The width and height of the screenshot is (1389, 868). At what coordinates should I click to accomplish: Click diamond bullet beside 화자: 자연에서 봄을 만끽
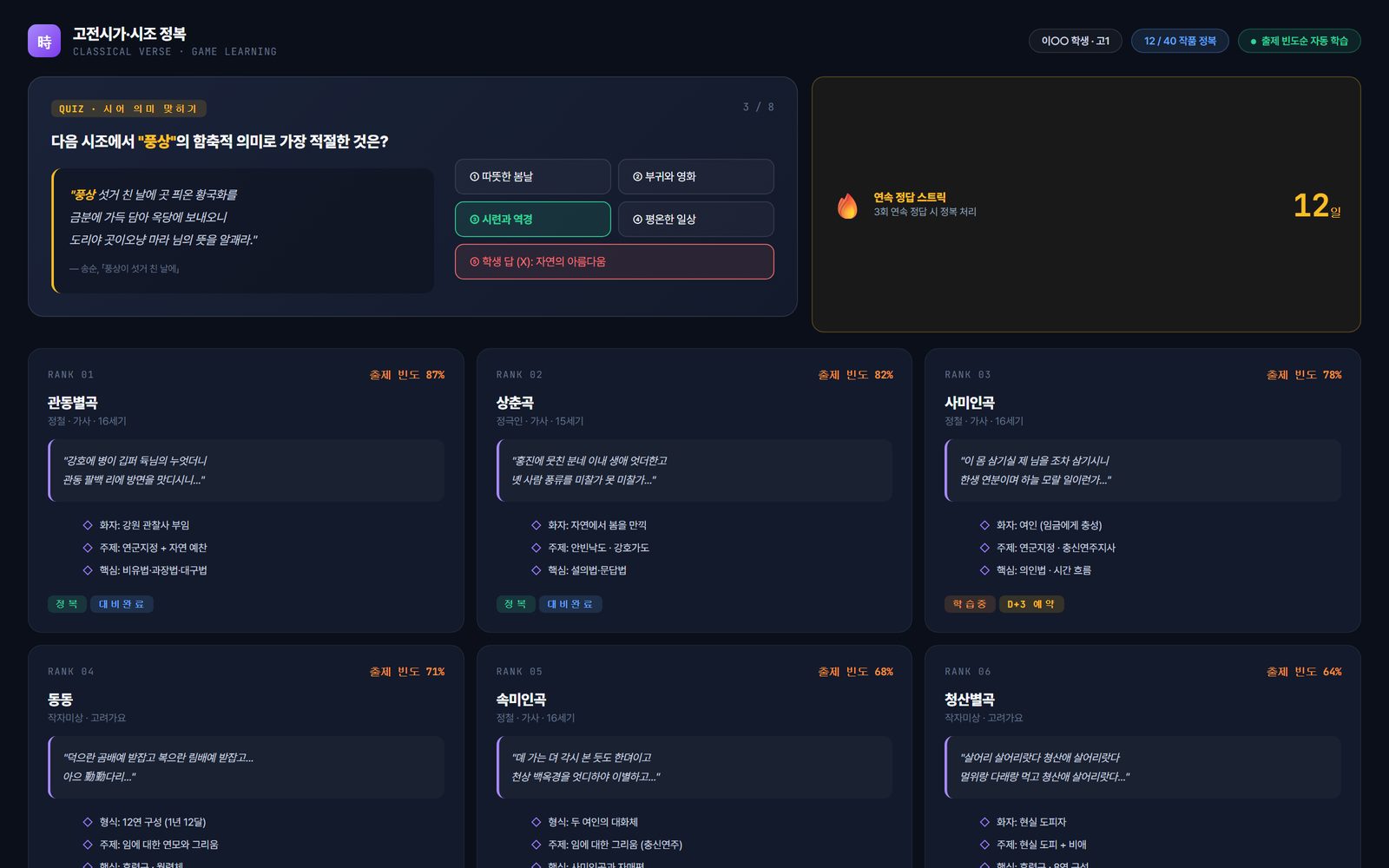(537, 525)
